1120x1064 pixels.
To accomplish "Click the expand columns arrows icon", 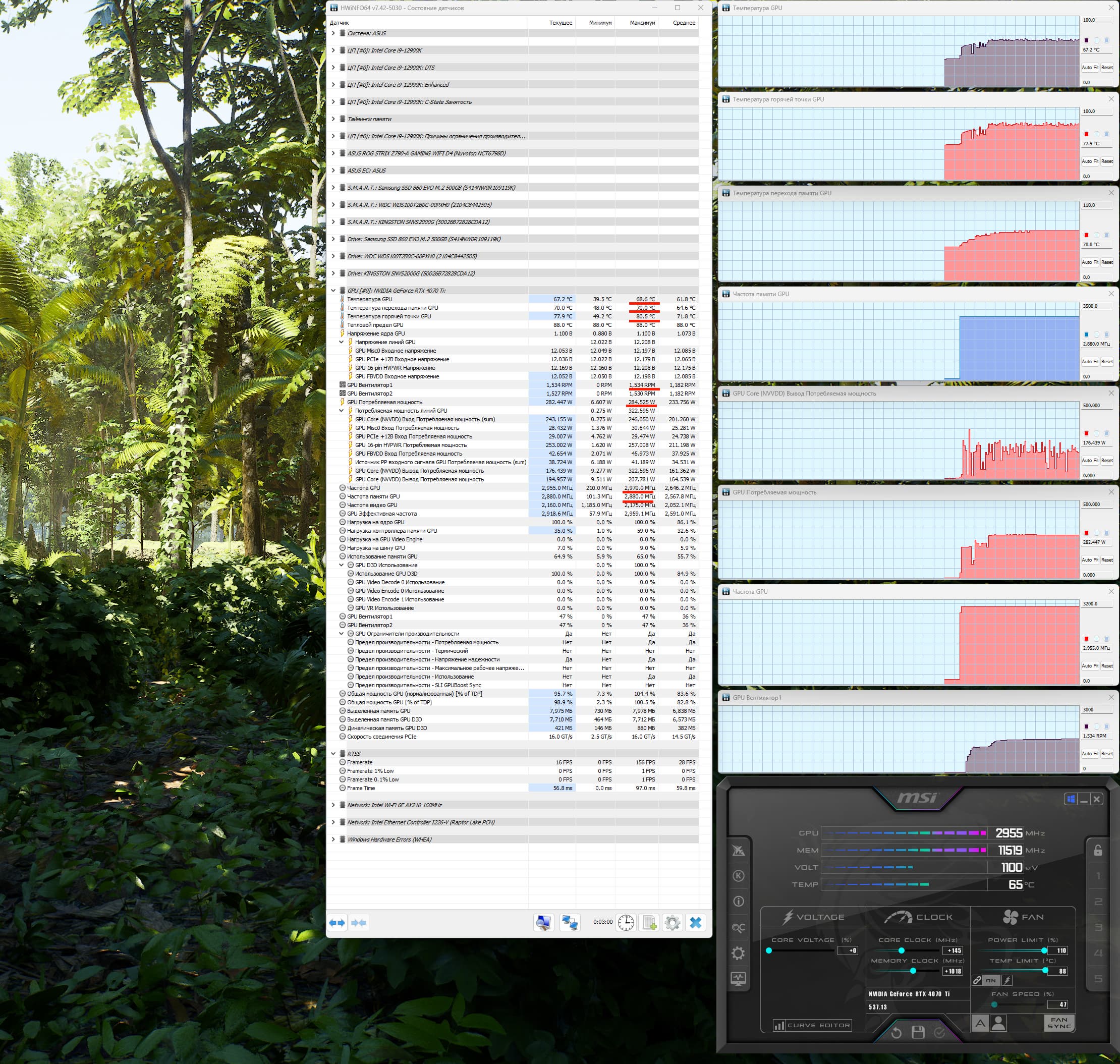I will pyautogui.click(x=338, y=923).
